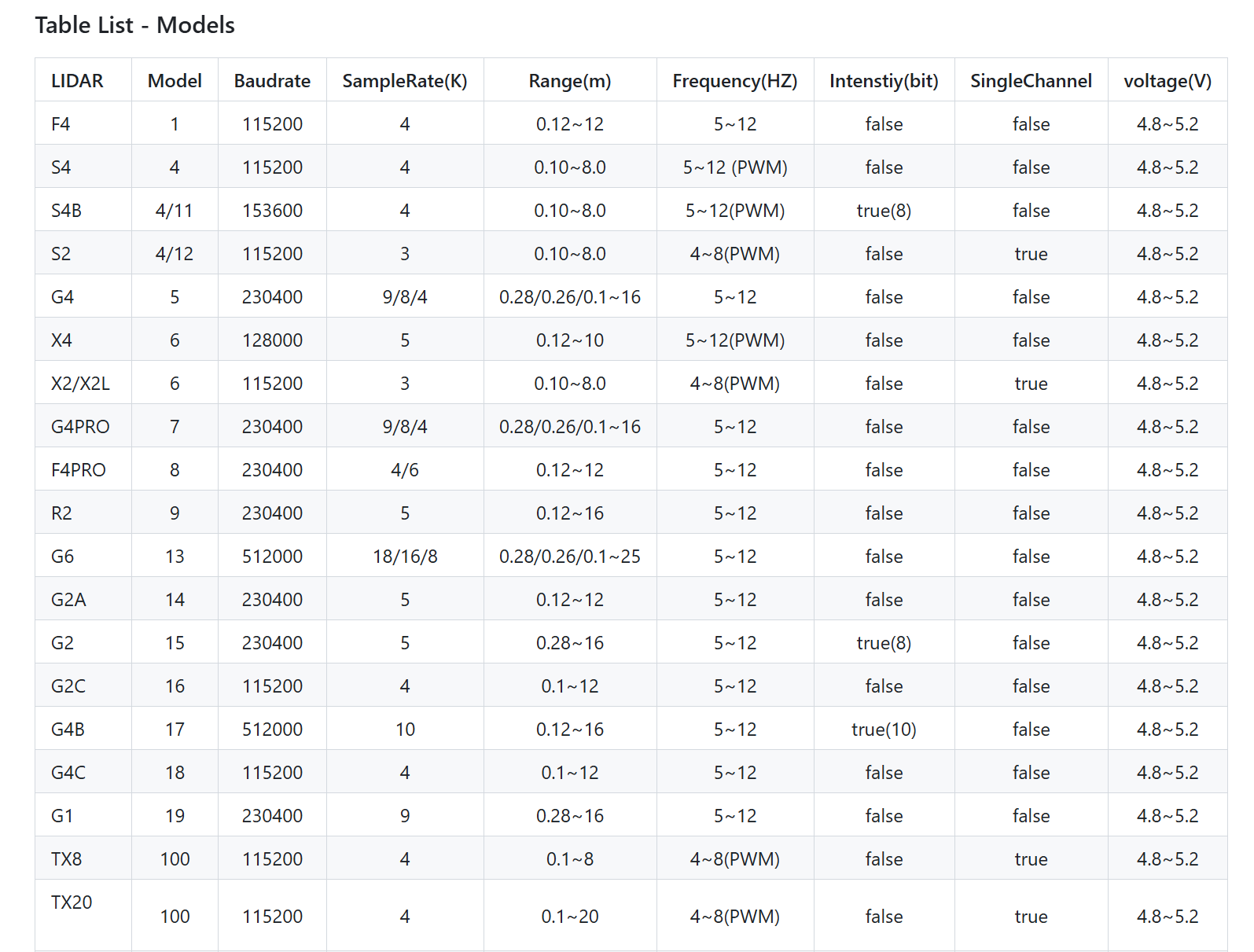Select the 0.1~20 range in TX20 row

click(570, 917)
